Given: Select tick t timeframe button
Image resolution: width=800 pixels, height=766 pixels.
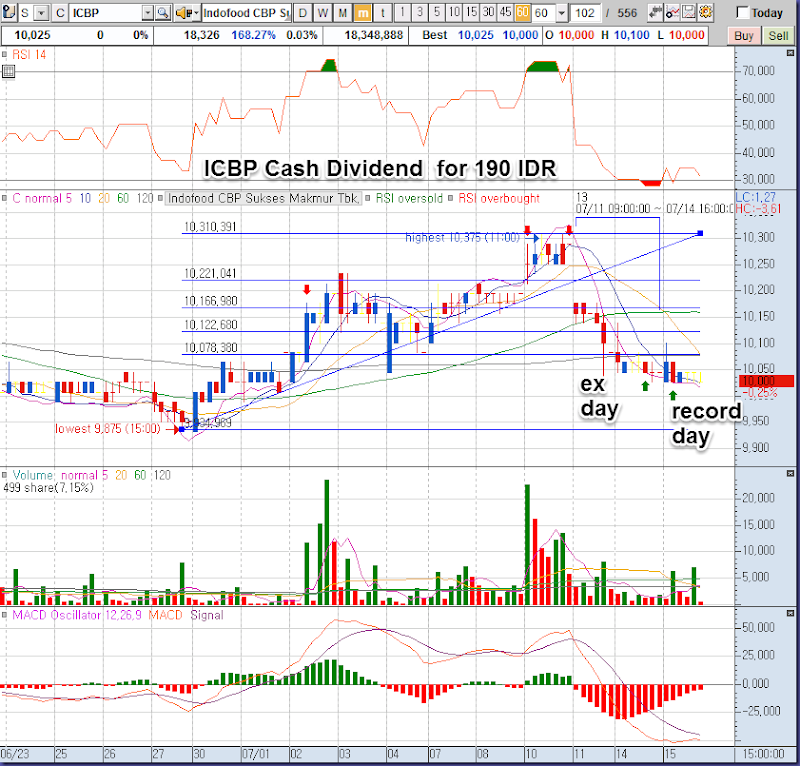Looking at the screenshot, I should point(383,12).
